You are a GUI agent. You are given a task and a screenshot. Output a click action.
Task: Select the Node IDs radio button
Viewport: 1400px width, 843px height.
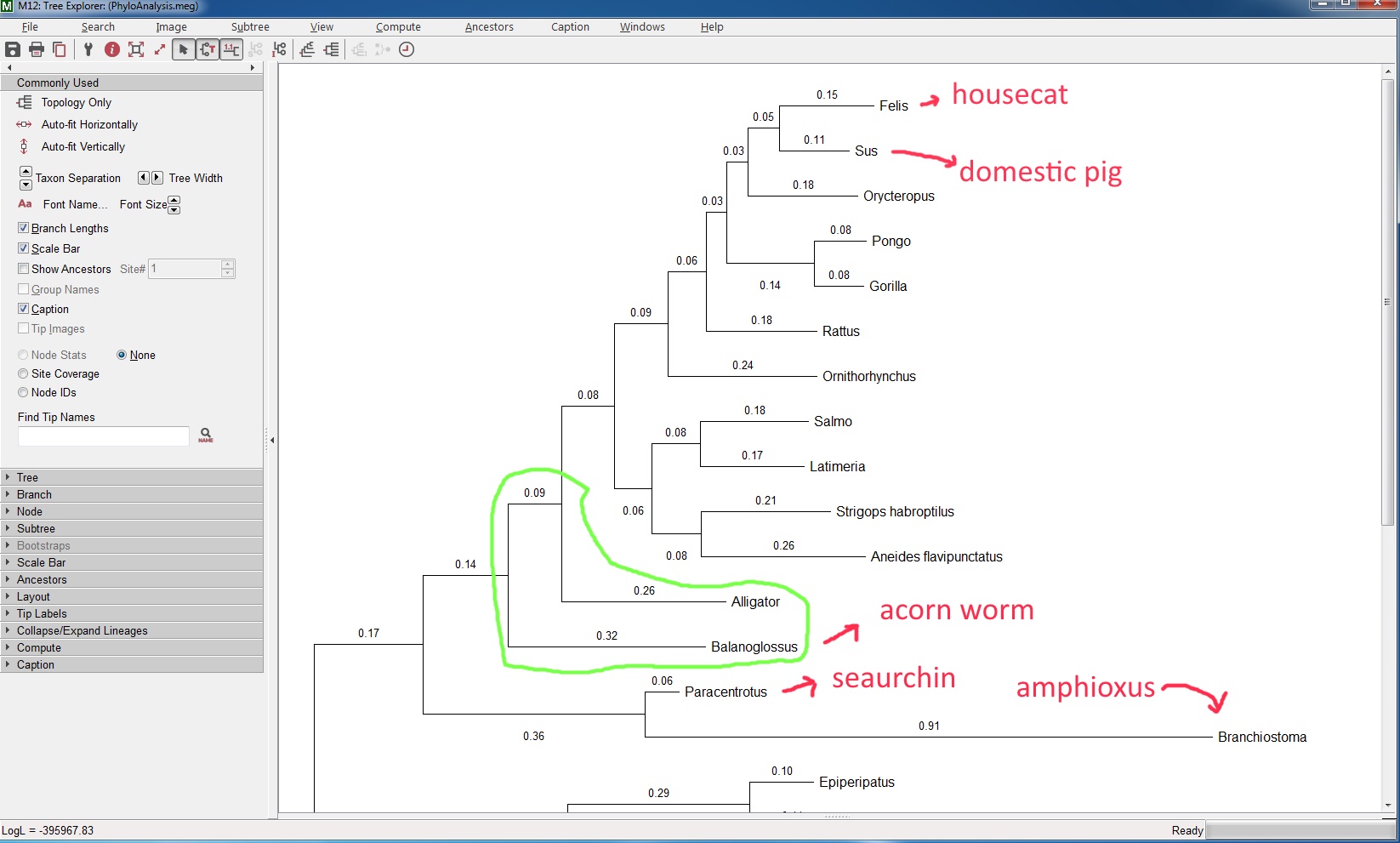(23, 392)
